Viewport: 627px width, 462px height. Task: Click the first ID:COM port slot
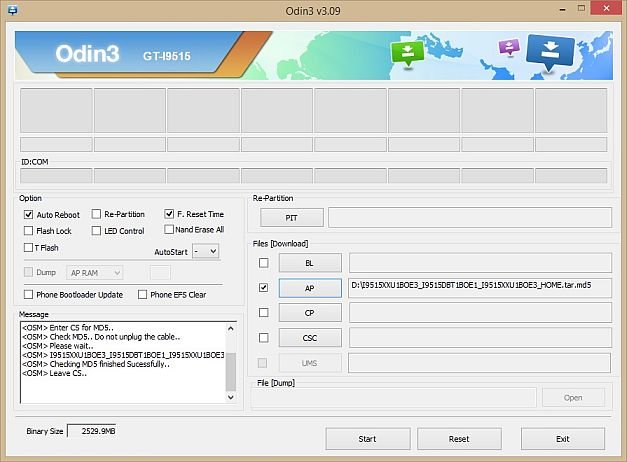[x=56, y=176]
